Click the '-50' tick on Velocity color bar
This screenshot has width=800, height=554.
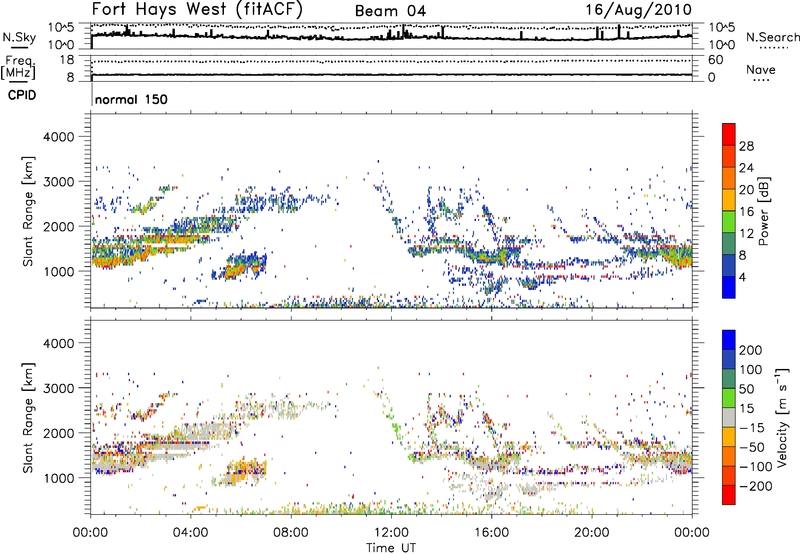[x=752, y=447]
